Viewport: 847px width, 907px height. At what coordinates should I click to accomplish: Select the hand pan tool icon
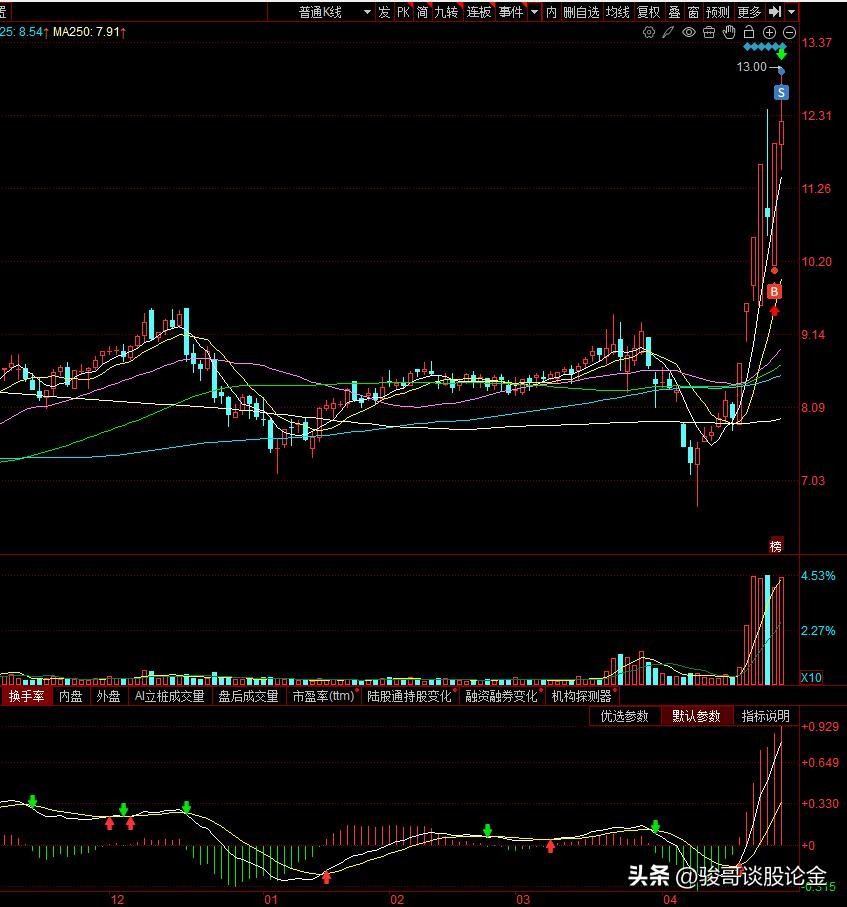728,32
